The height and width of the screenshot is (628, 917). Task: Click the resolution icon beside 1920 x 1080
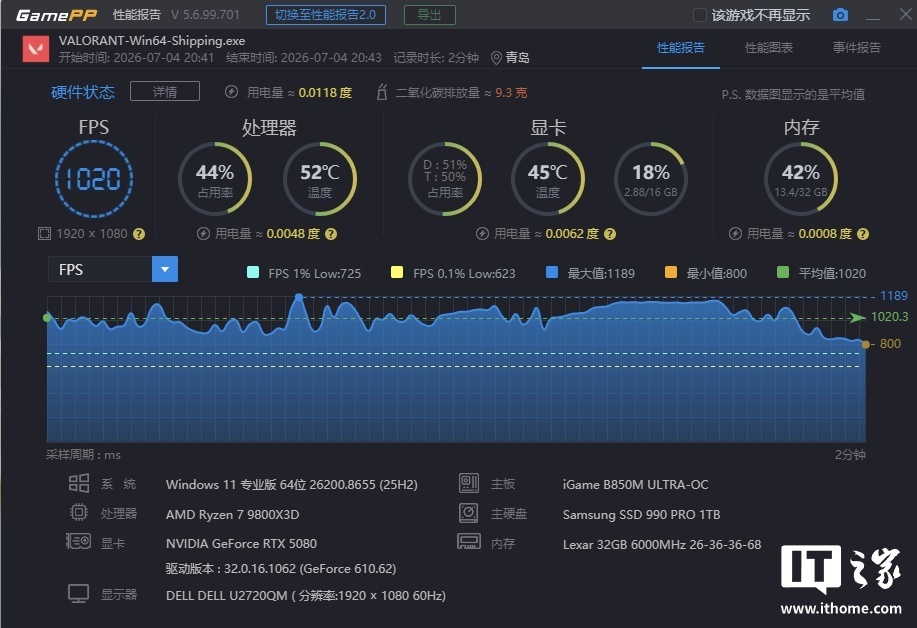click(x=44, y=234)
